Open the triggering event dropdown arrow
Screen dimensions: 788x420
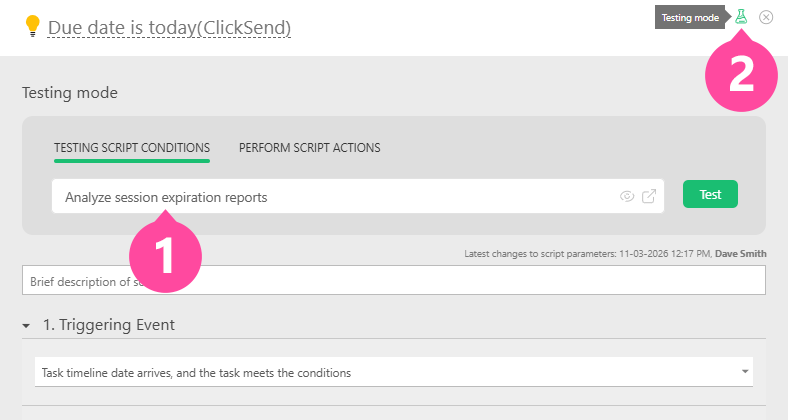[745, 372]
